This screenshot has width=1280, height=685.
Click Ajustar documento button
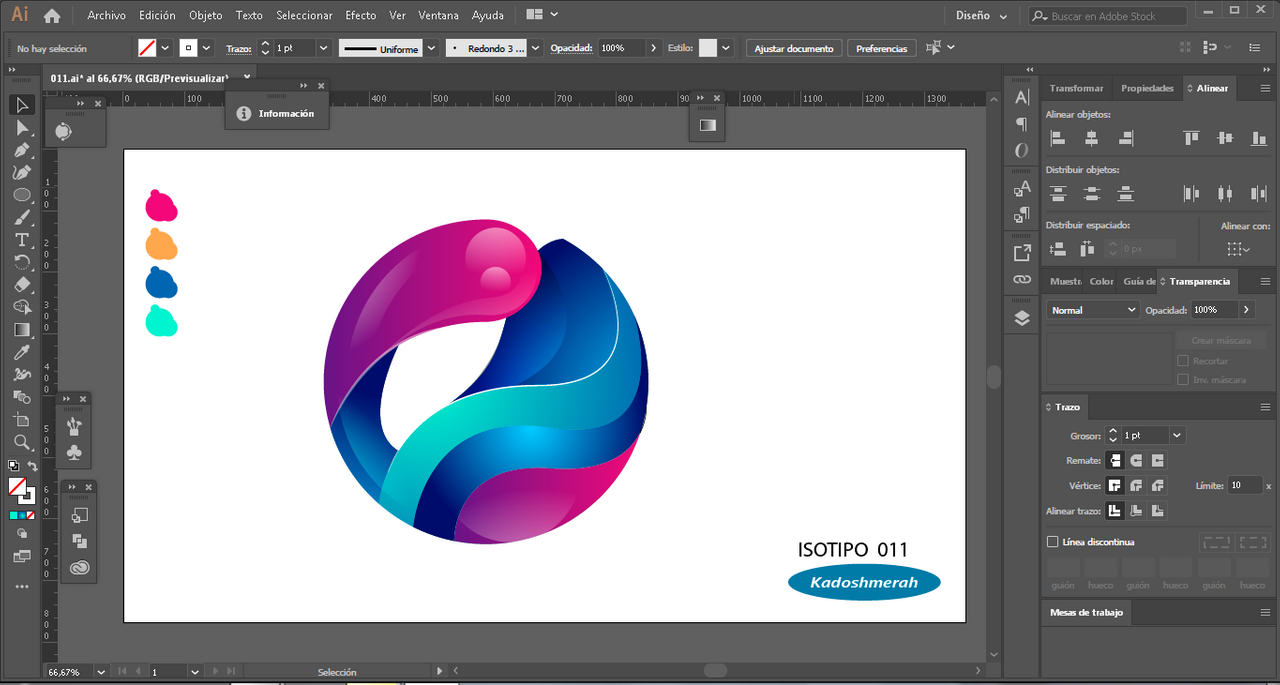(x=794, y=48)
